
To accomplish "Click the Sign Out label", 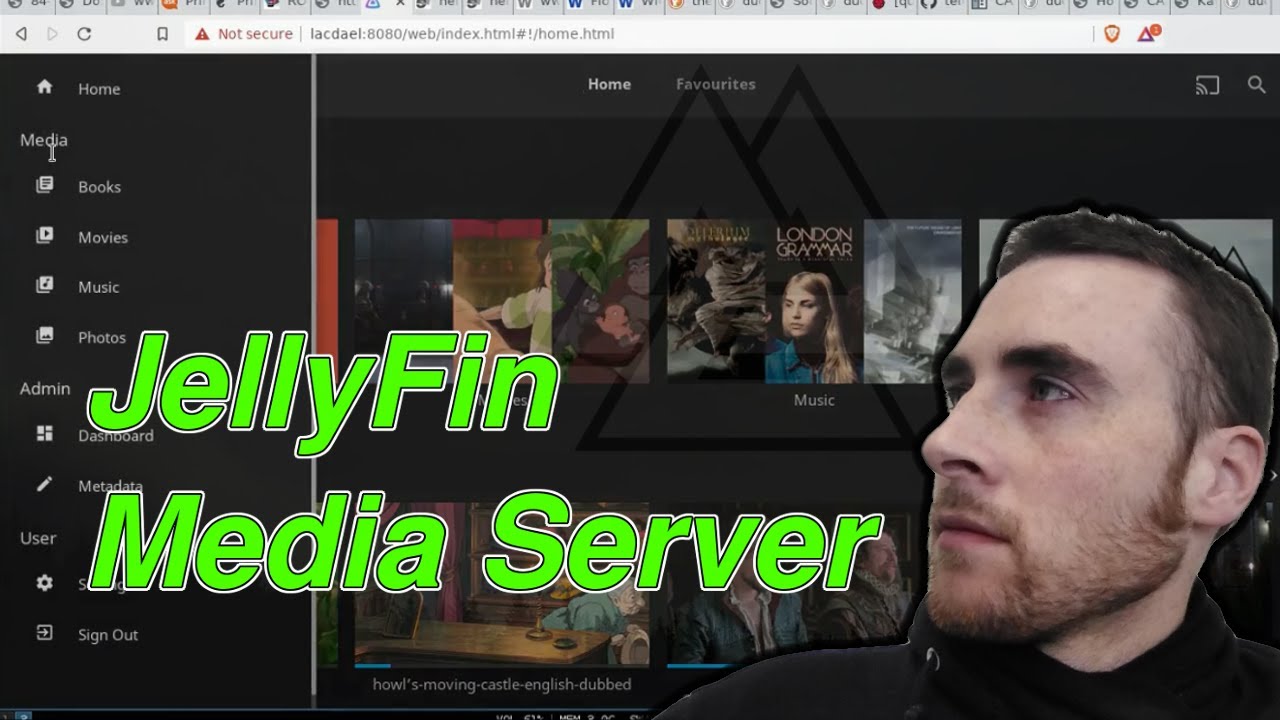I will point(108,635).
